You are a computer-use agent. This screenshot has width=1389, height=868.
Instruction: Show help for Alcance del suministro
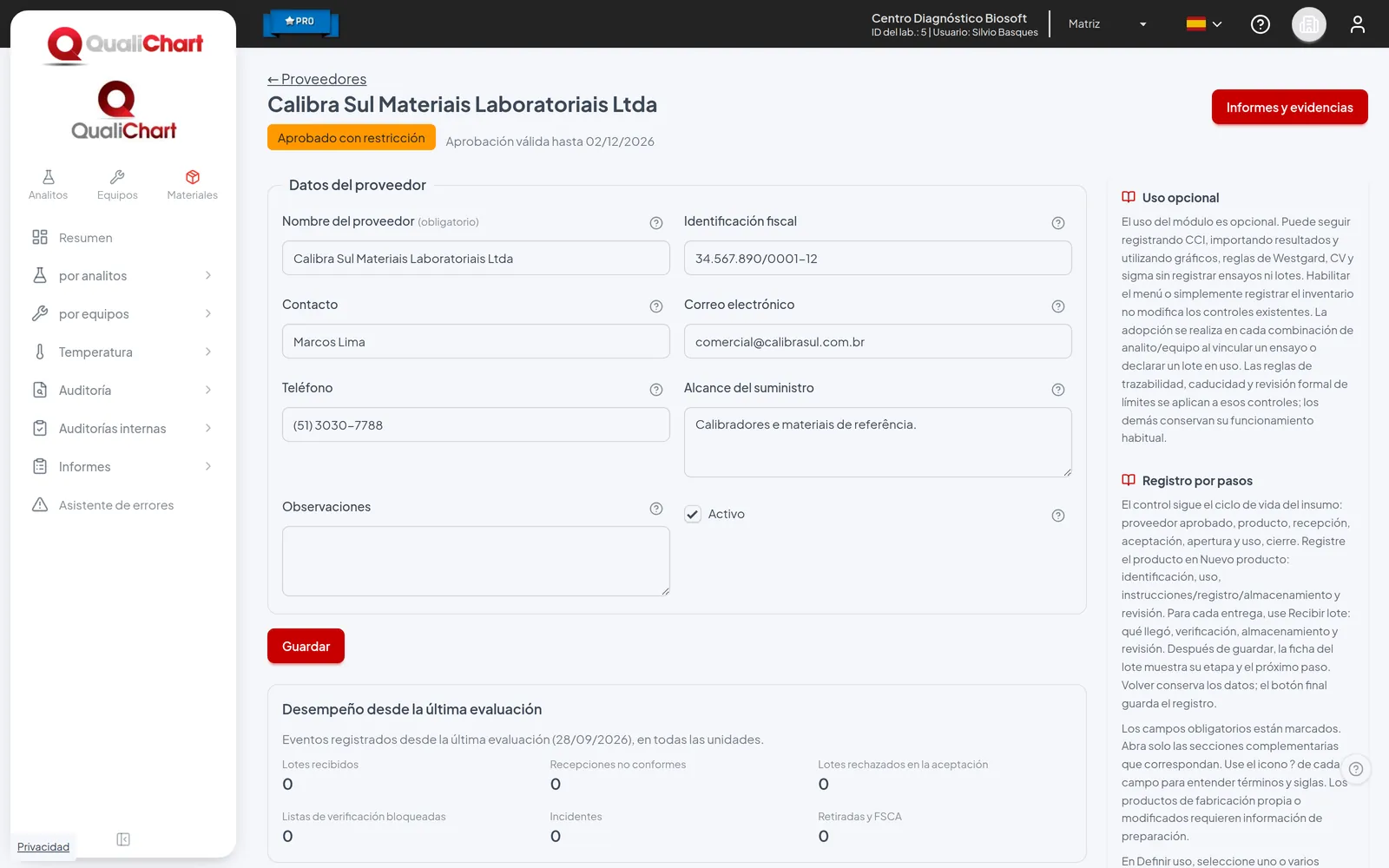(x=1058, y=390)
